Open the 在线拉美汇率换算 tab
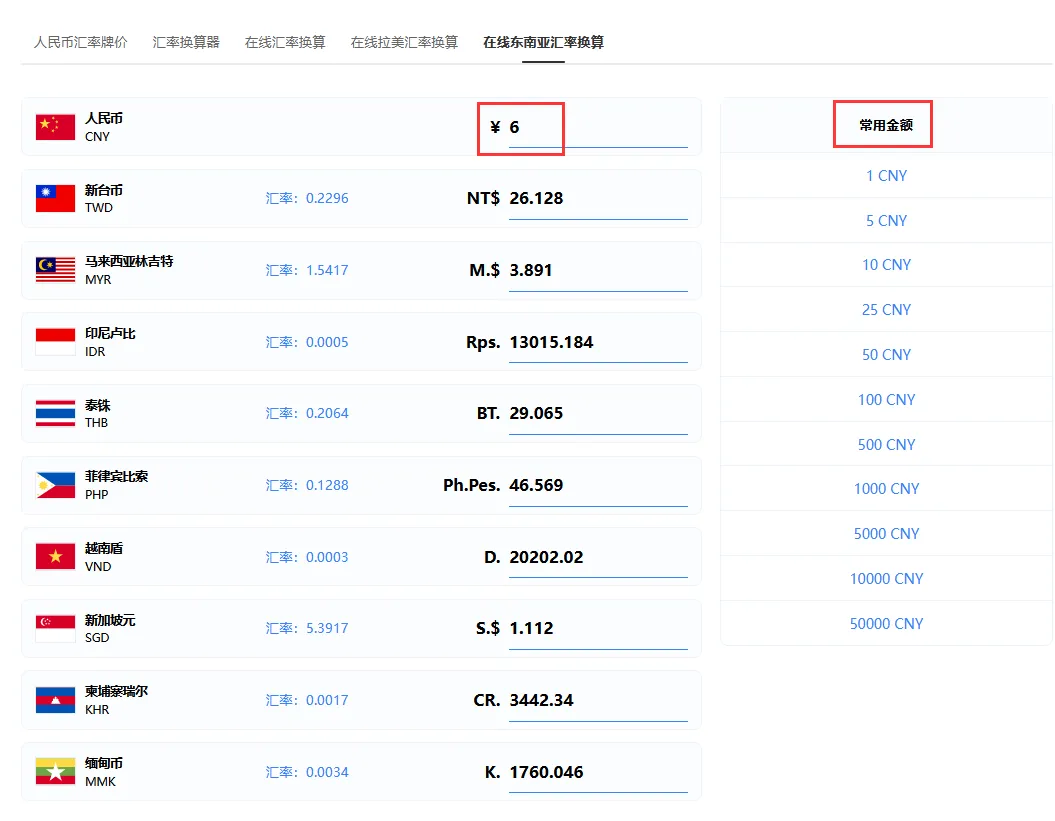This screenshot has width=1055, height=821. click(404, 42)
